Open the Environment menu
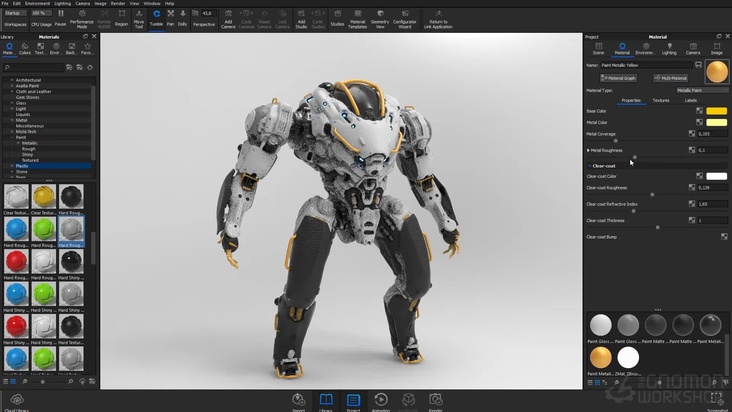 (37, 3)
